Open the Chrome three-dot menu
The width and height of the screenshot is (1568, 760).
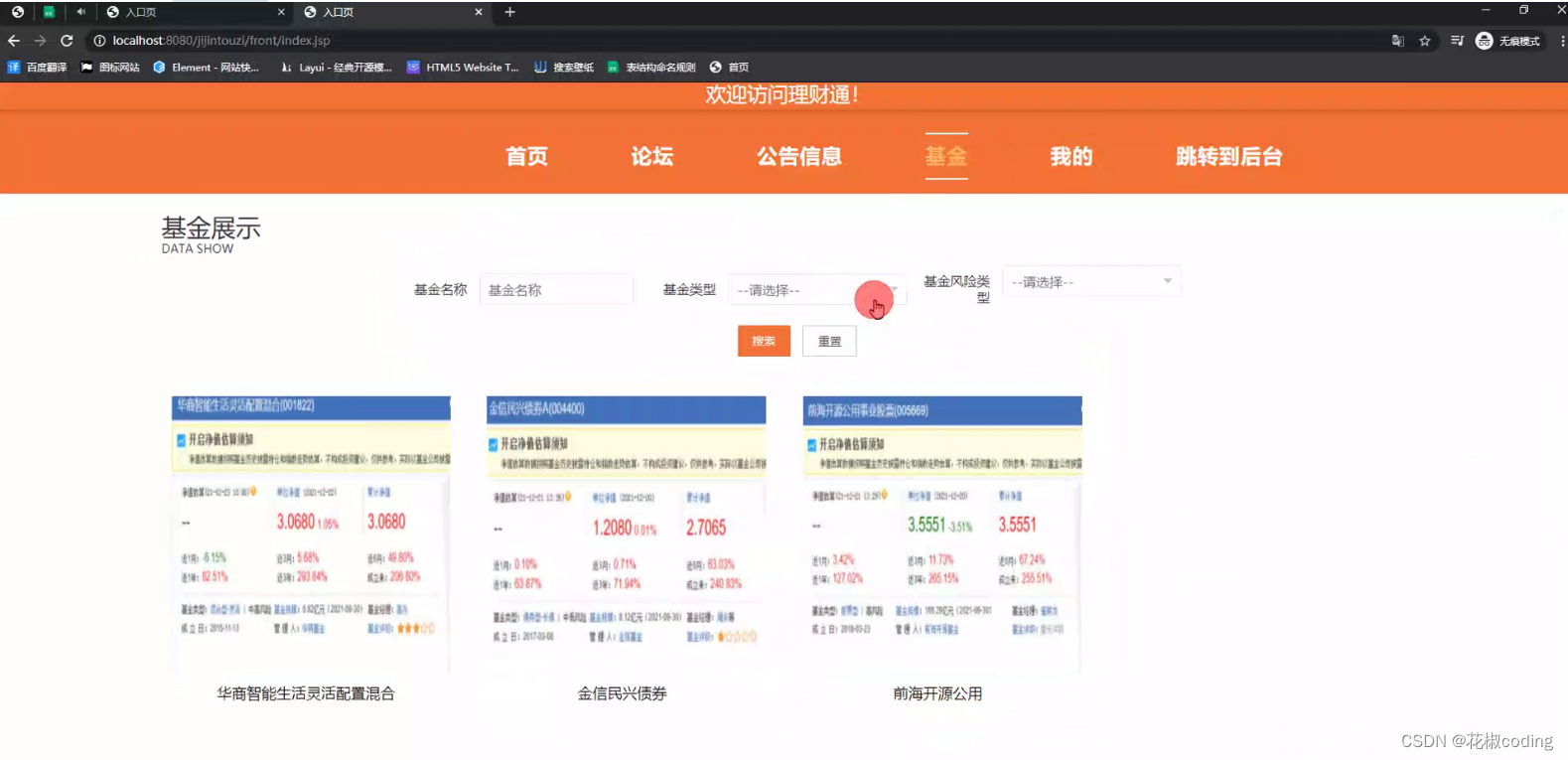(1562, 41)
